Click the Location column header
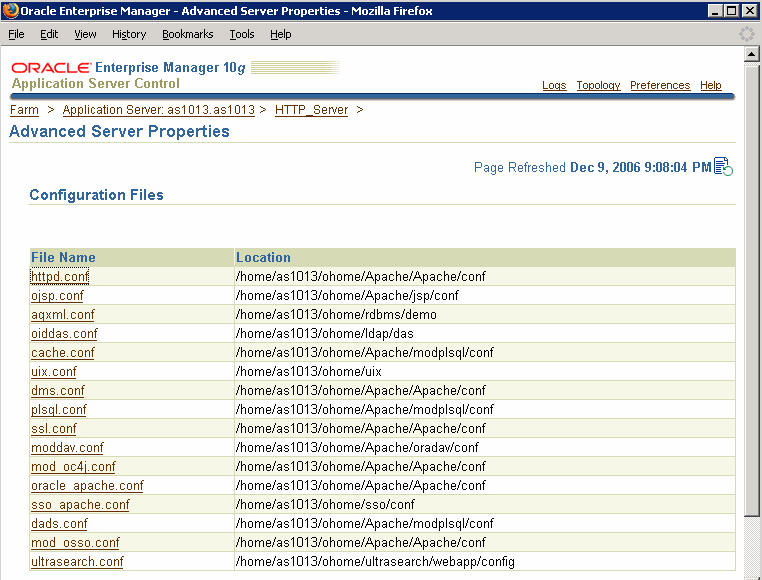This screenshot has height=580, width=762. tap(263, 257)
